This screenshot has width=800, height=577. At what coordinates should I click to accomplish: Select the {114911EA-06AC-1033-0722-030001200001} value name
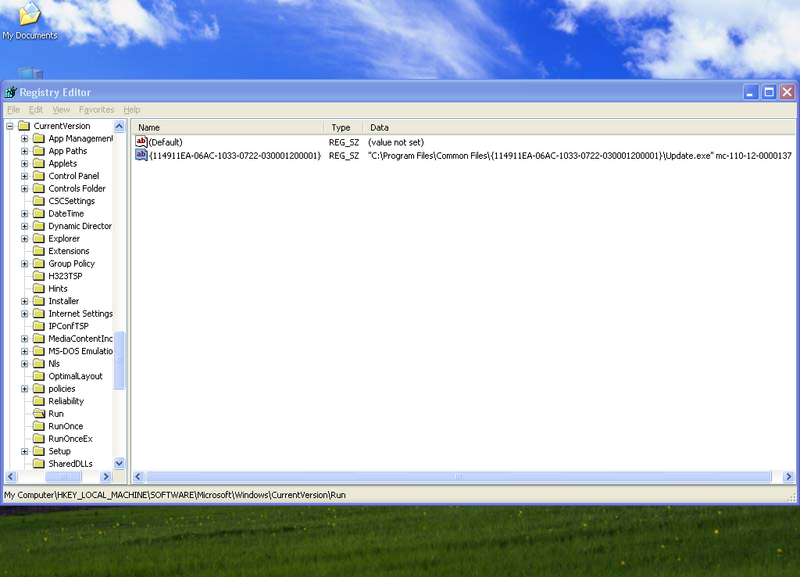pos(235,156)
